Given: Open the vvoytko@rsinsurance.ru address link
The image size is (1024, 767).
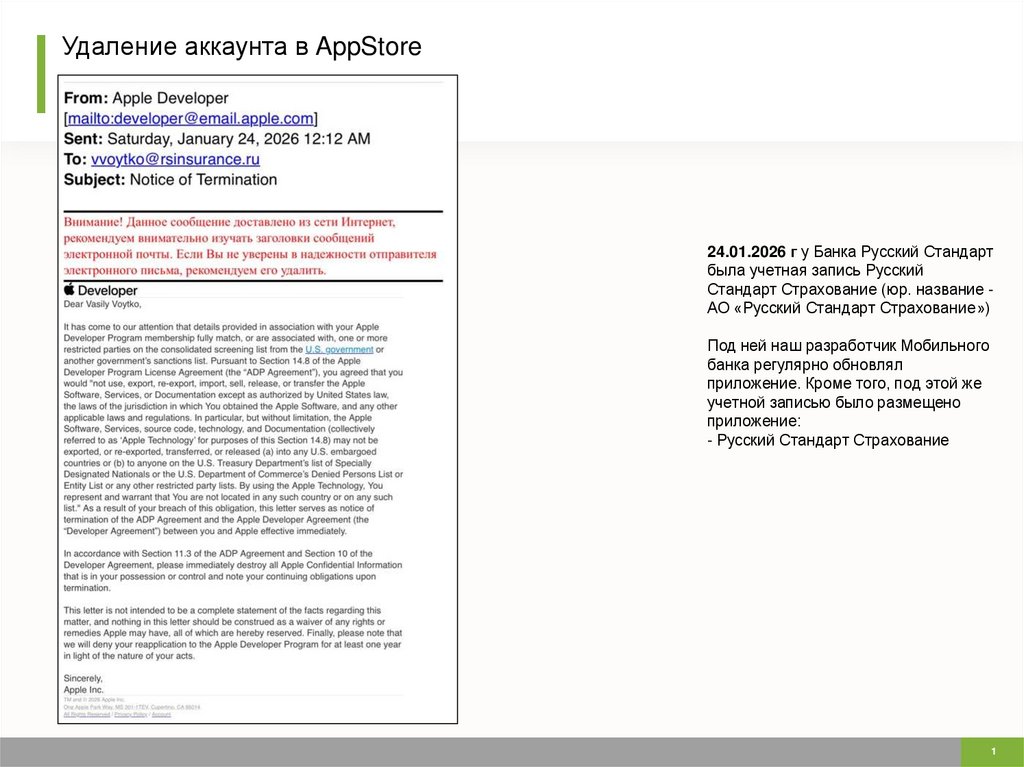Looking at the screenshot, I should [175, 159].
